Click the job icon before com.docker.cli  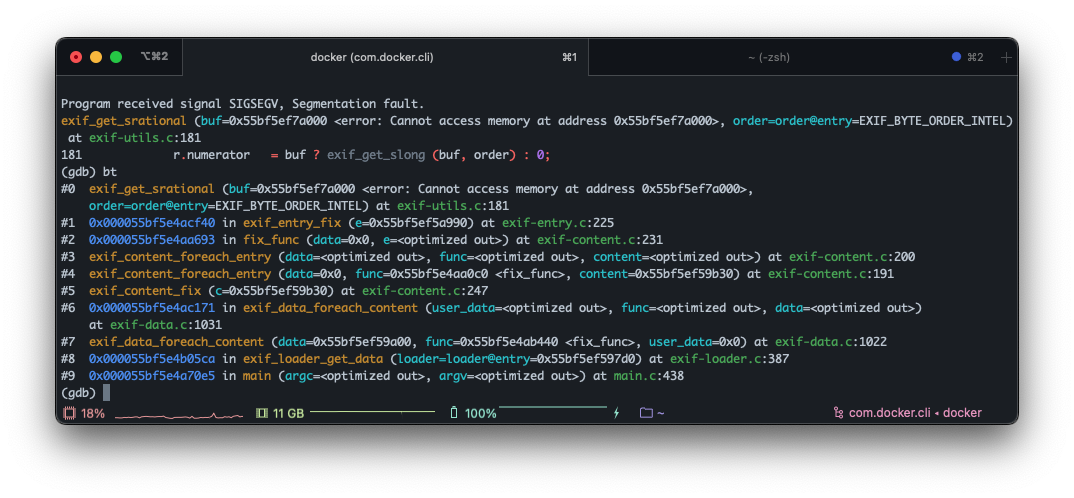838,413
